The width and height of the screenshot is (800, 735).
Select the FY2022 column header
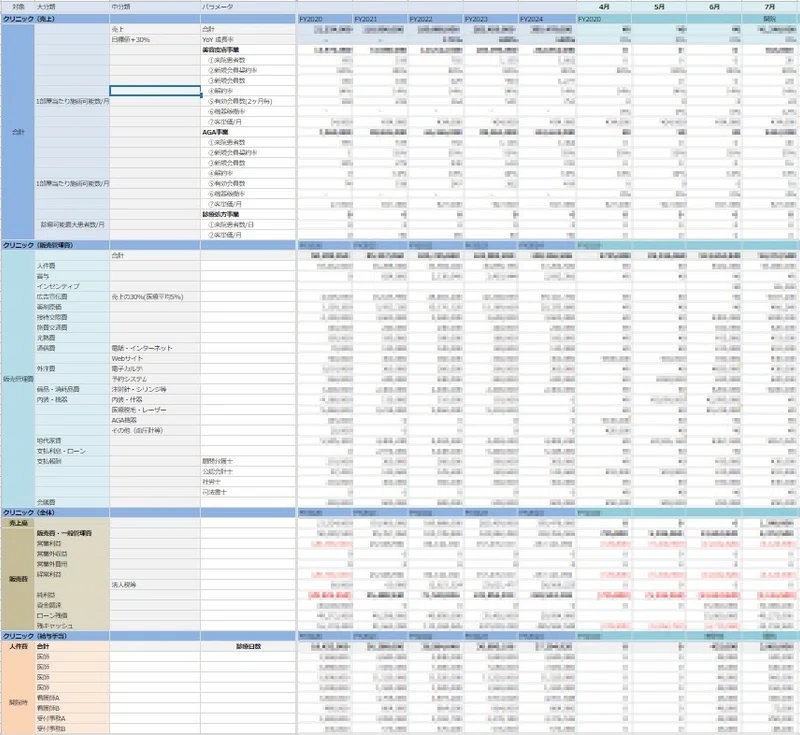[x=436, y=19]
